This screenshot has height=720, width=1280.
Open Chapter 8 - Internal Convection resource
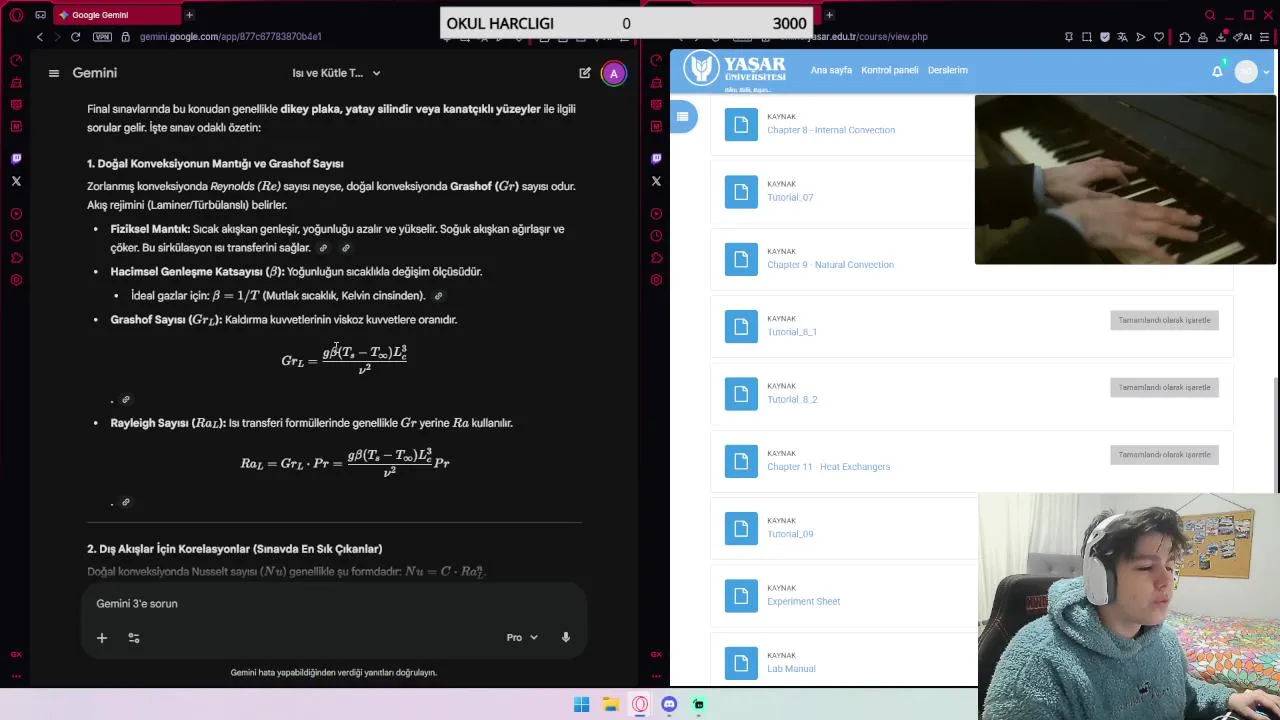(x=831, y=130)
